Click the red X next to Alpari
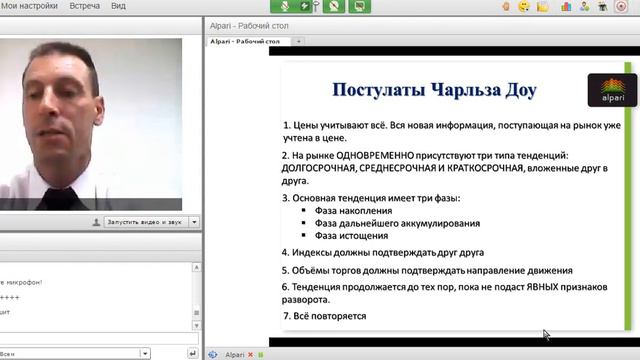640x360 pixels. (x=251, y=355)
